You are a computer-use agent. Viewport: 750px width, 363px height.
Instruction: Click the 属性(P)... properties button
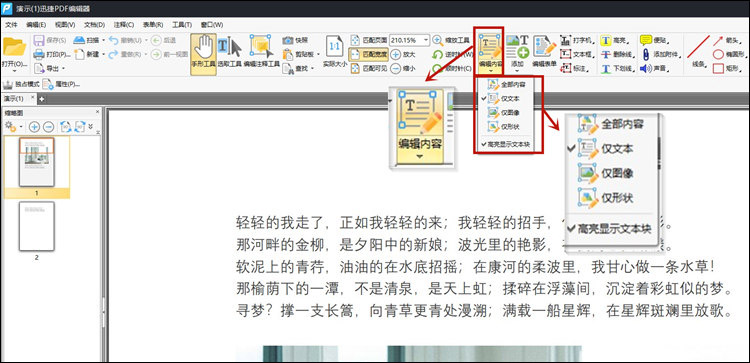click(x=61, y=85)
